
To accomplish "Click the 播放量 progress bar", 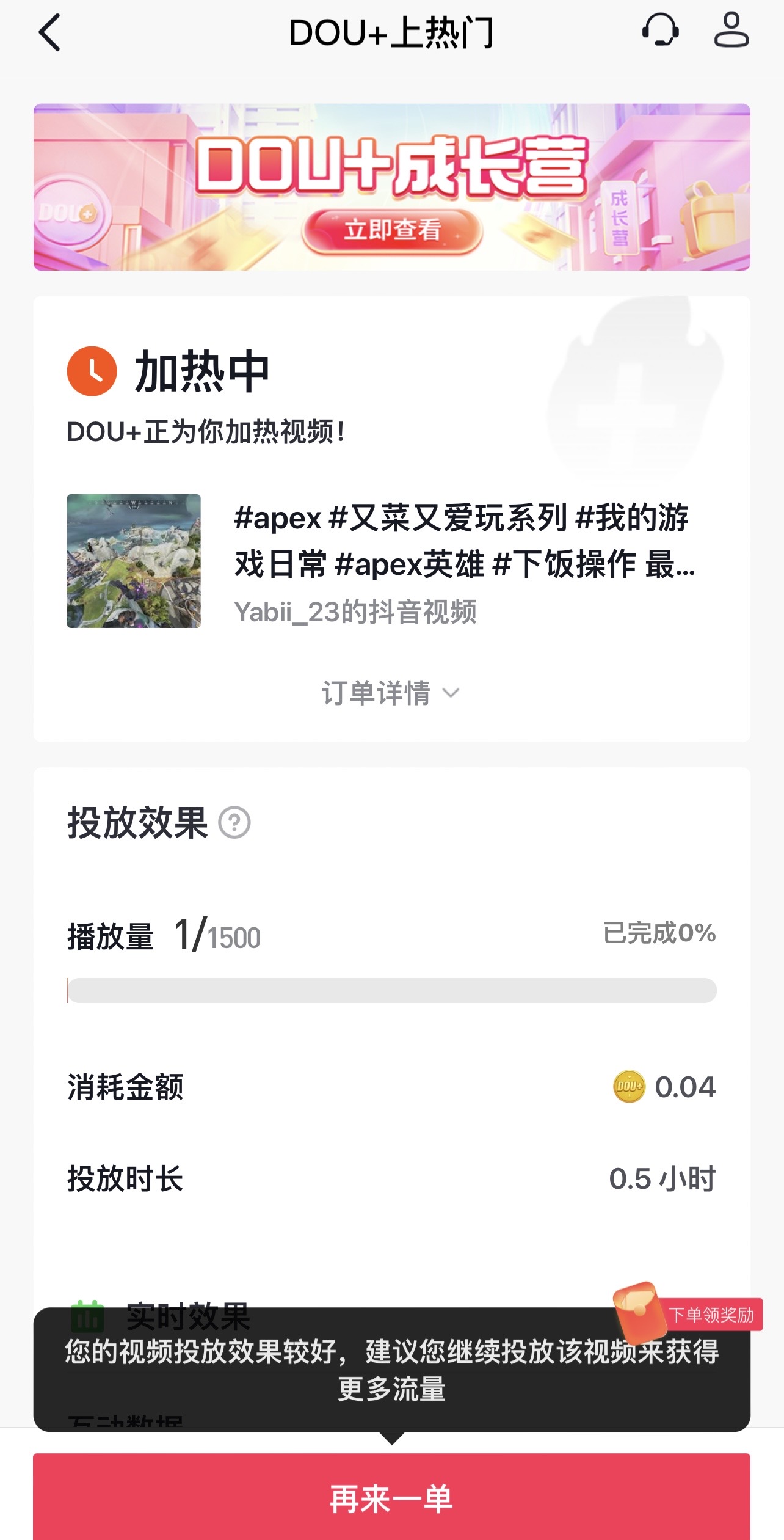I will tap(391, 990).
